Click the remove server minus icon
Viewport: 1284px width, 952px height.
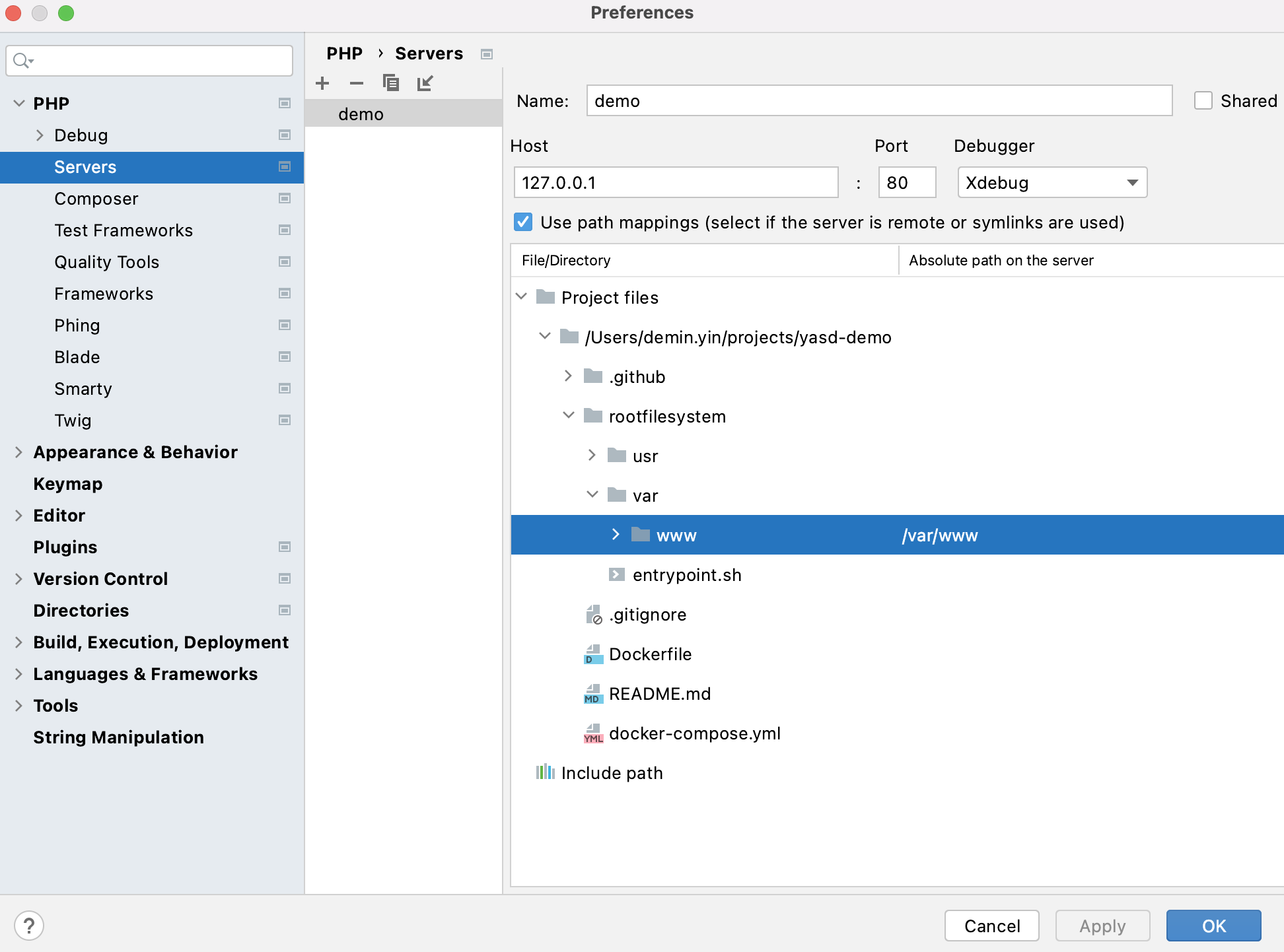tap(357, 83)
